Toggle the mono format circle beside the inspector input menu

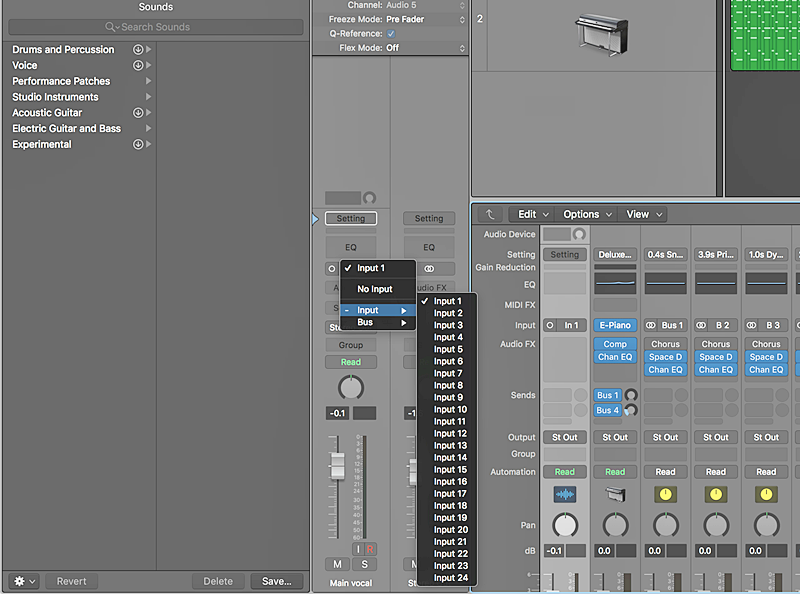coord(332,268)
